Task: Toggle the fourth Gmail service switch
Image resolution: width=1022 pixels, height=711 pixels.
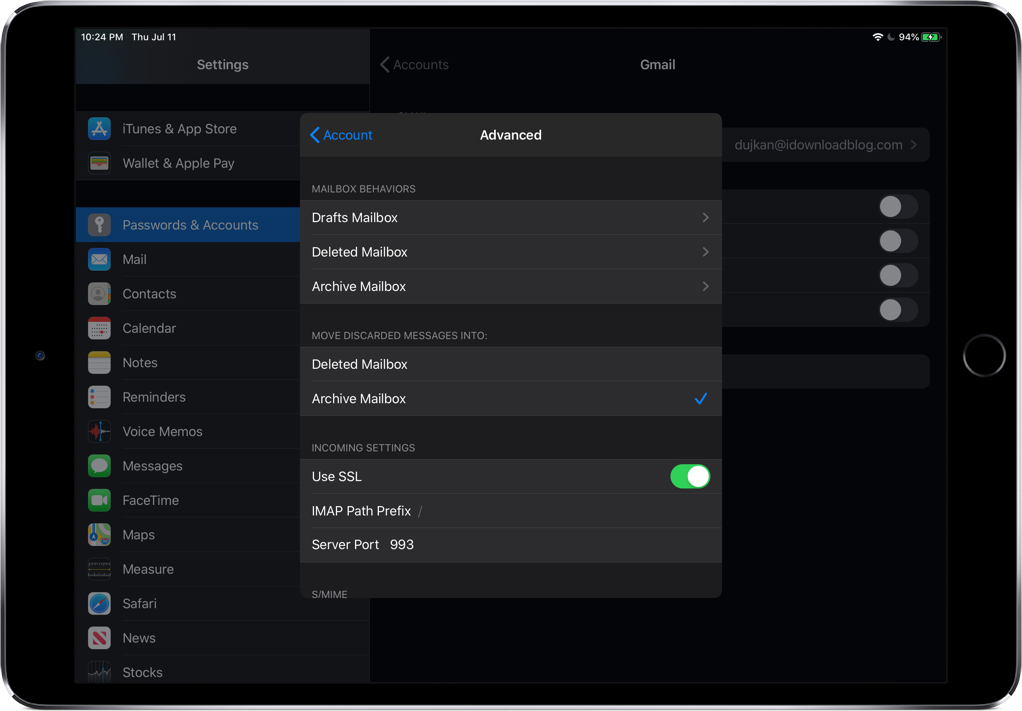Action: [x=898, y=310]
